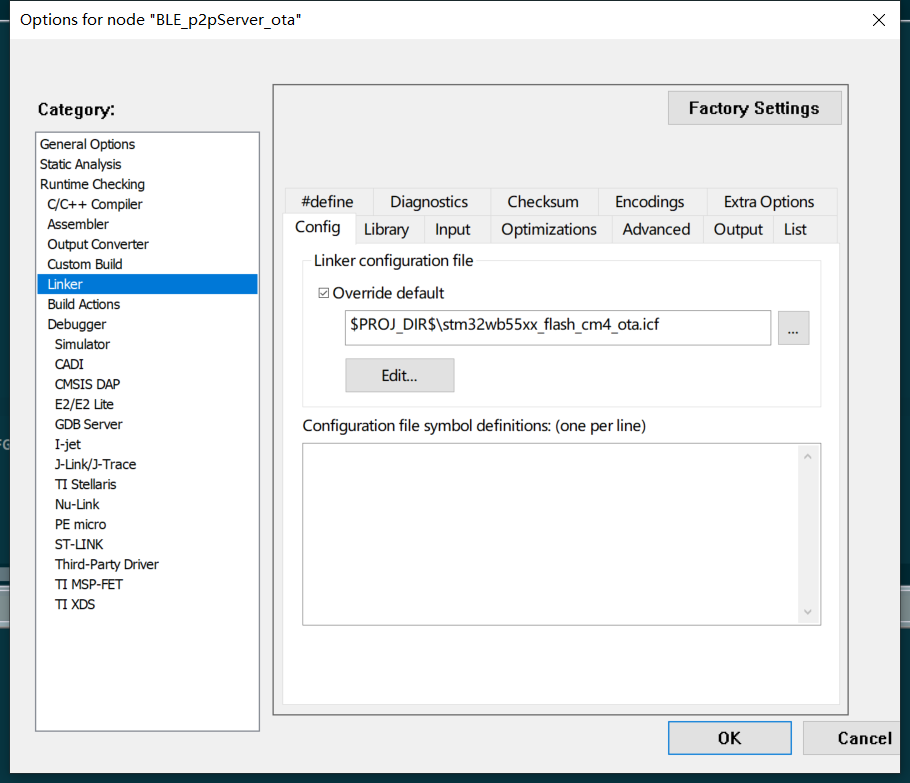
Task: Select J-Link/J-Trace category
Action: pos(147,464)
